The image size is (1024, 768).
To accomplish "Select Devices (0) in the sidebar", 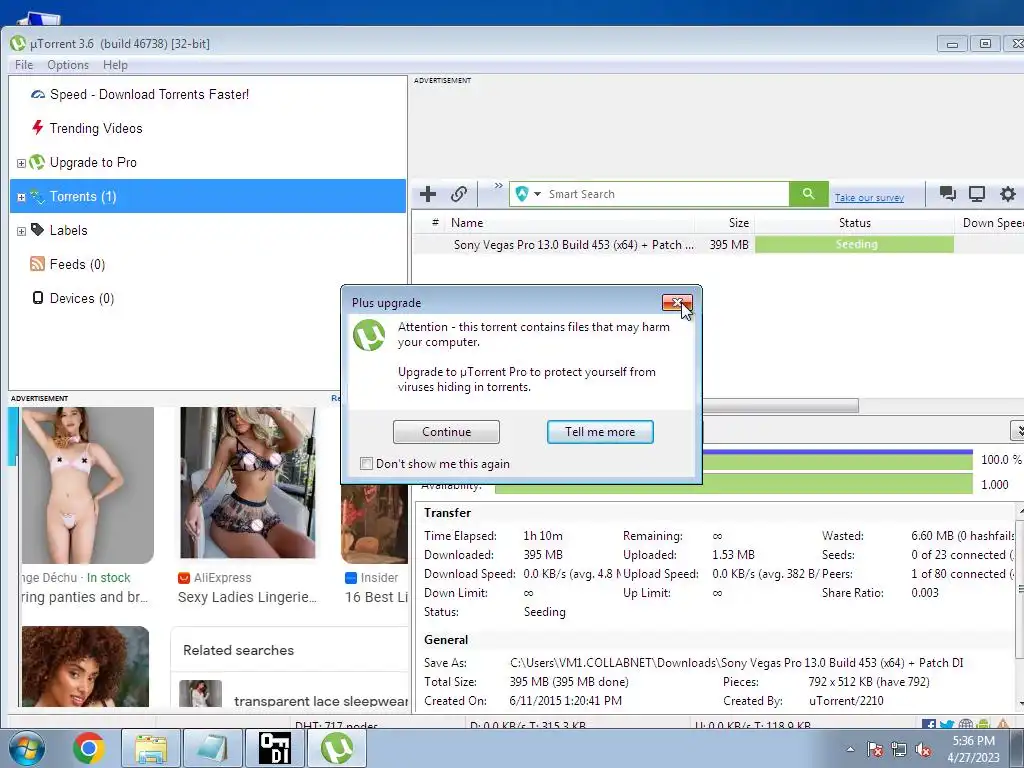I will pyautogui.click(x=82, y=298).
